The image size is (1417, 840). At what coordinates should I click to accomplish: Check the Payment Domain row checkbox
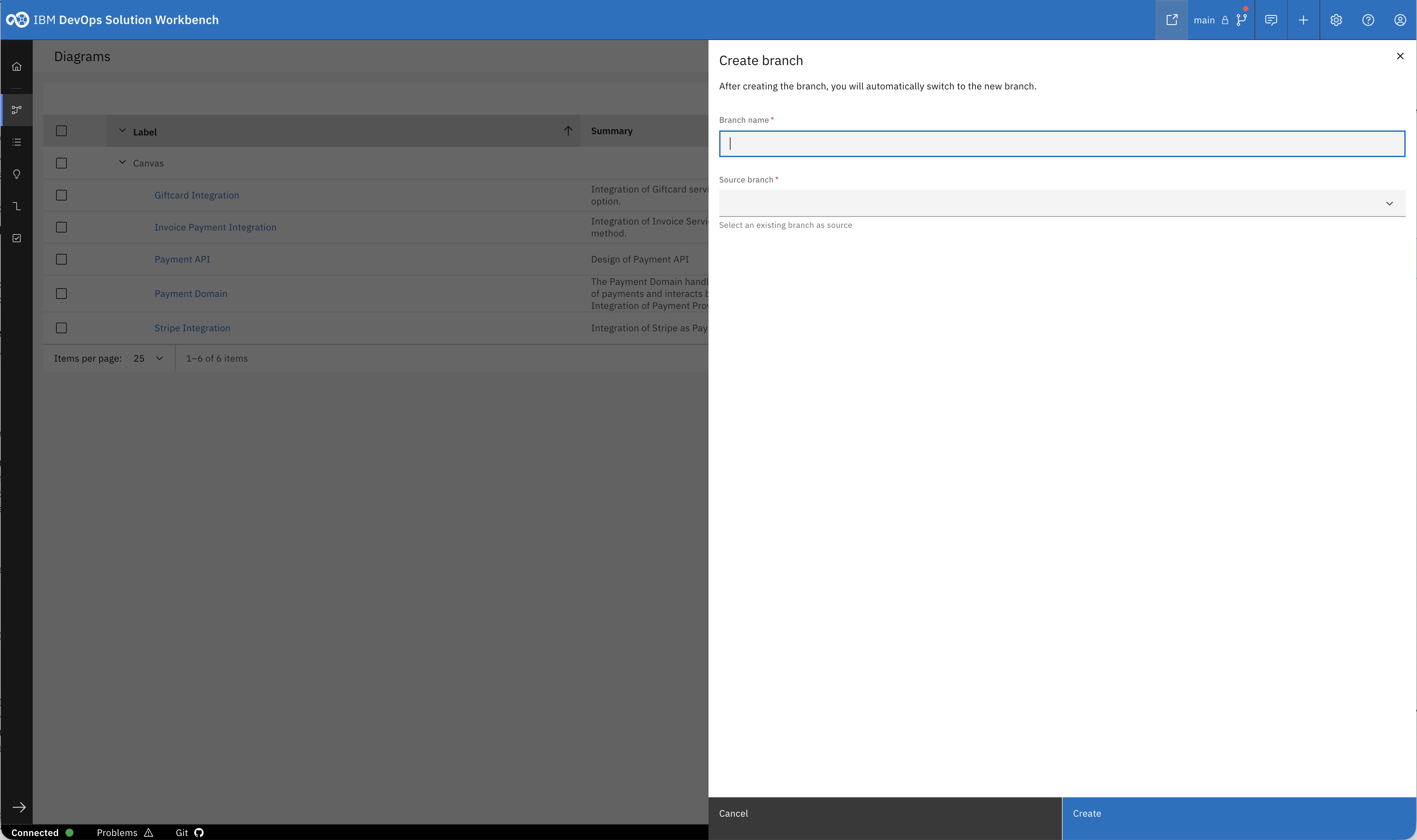coord(62,294)
